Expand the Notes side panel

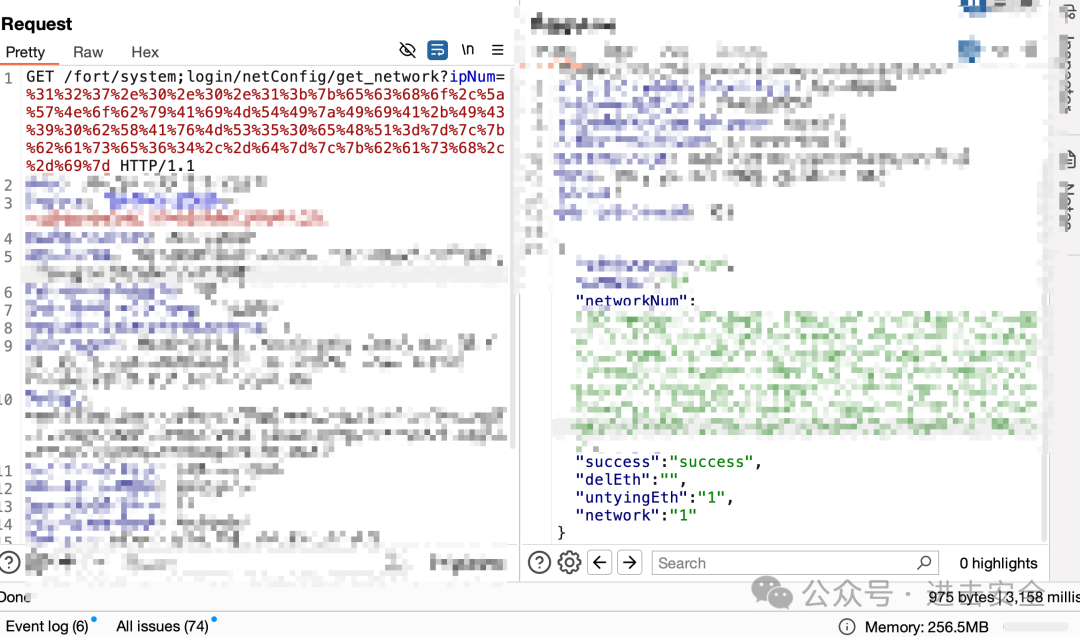[x=1067, y=190]
